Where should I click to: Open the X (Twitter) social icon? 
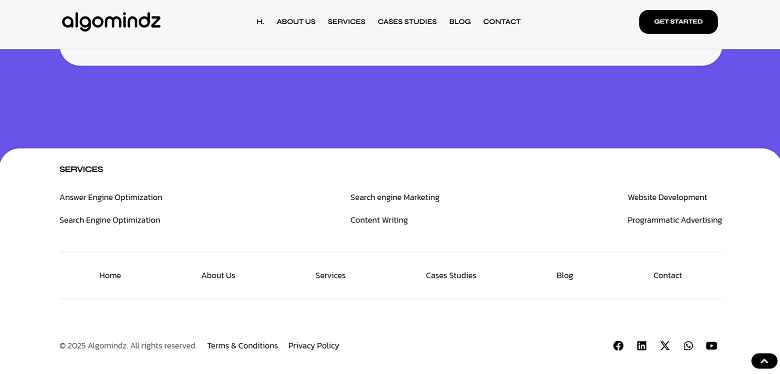point(665,346)
